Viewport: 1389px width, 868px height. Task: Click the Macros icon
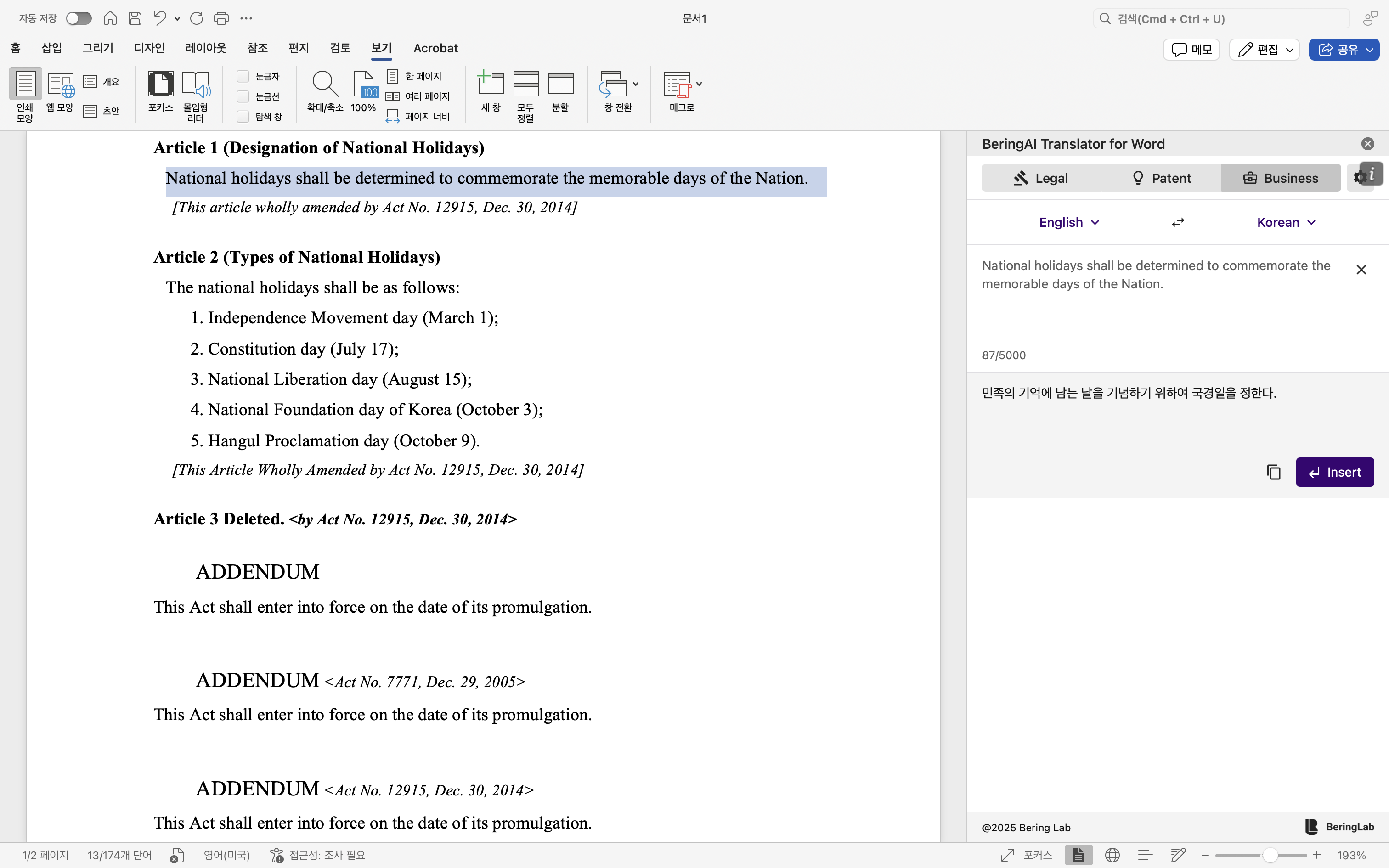click(x=678, y=84)
